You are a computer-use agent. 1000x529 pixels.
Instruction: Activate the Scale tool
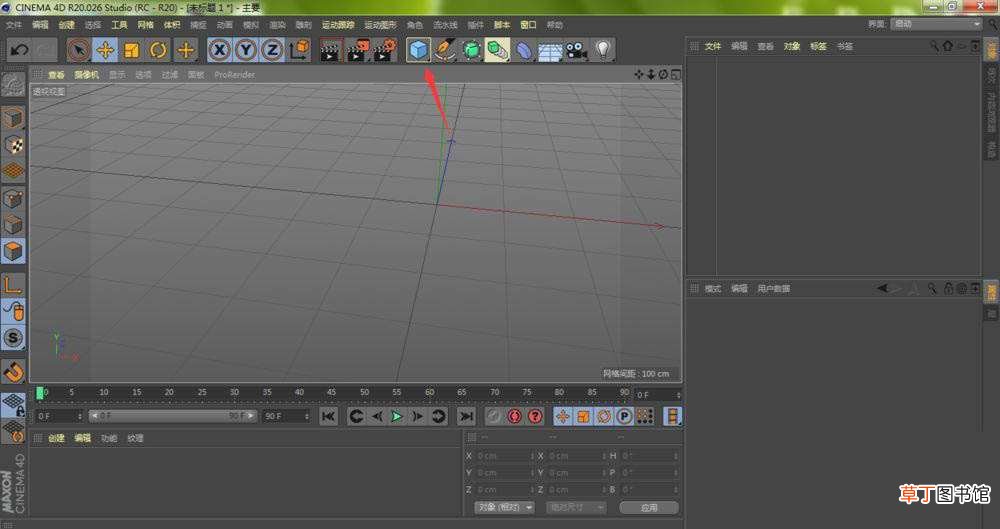pyautogui.click(x=131, y=50)
